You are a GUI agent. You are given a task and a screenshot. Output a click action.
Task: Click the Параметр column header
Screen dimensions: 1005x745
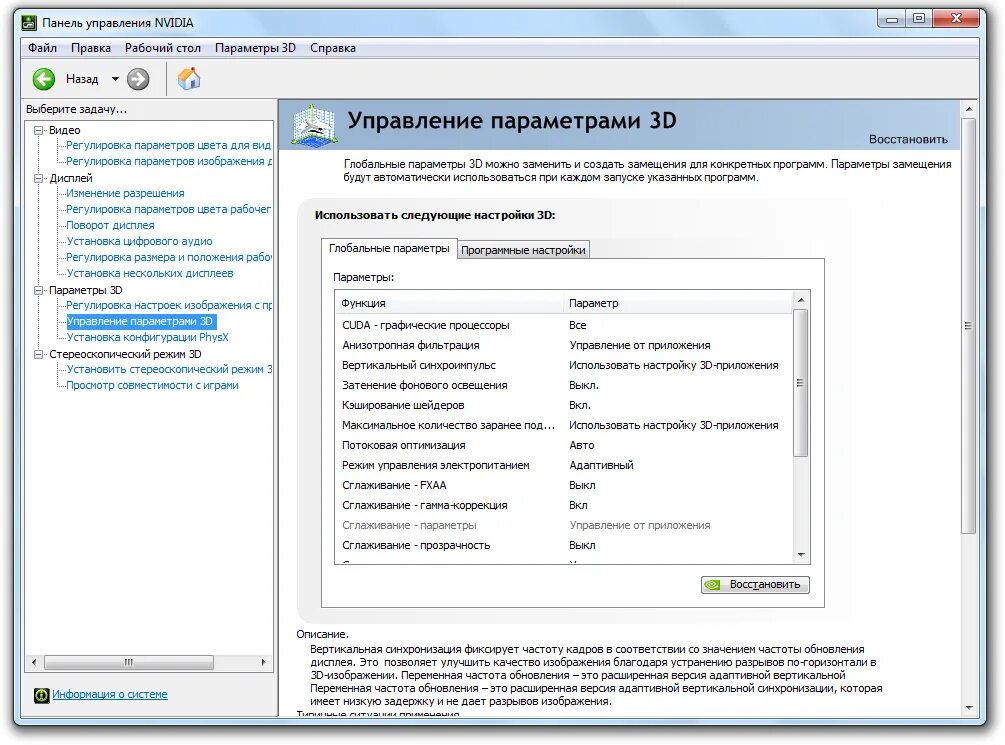(x=677, y=303)
